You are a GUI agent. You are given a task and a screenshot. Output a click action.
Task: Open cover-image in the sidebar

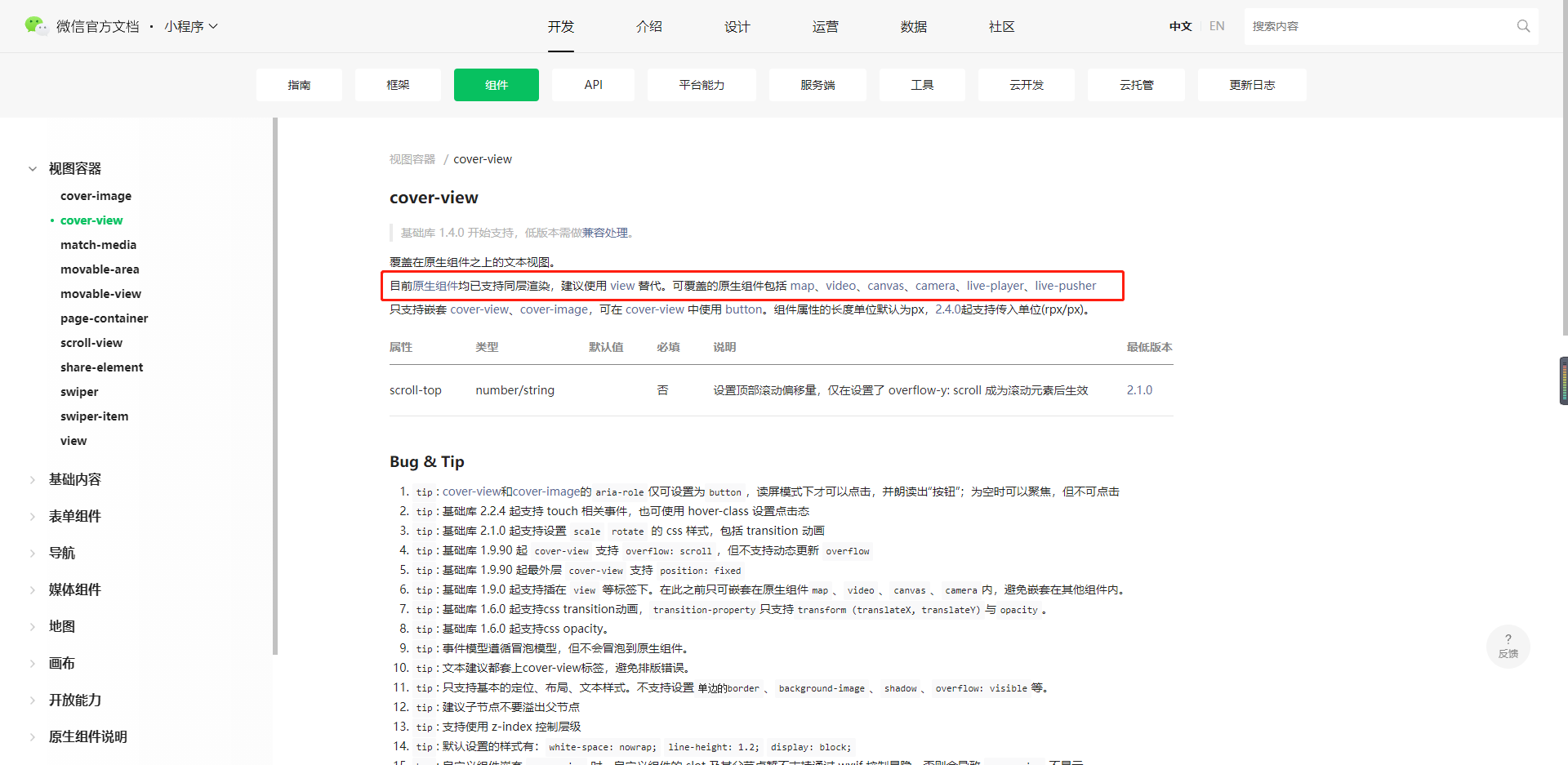pyautogui.click(x=96, y=196)
